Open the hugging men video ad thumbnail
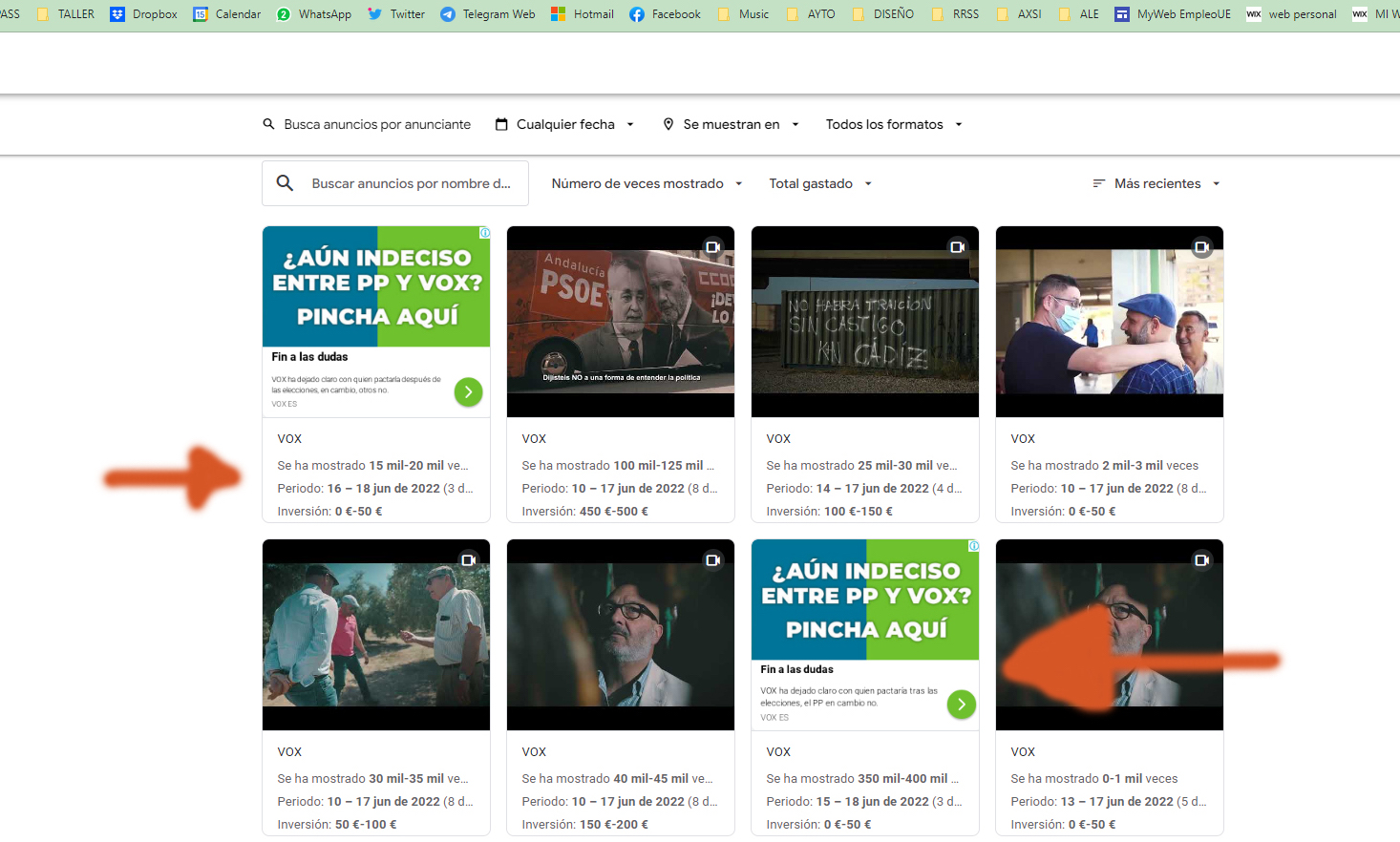 click(1110, 322)
